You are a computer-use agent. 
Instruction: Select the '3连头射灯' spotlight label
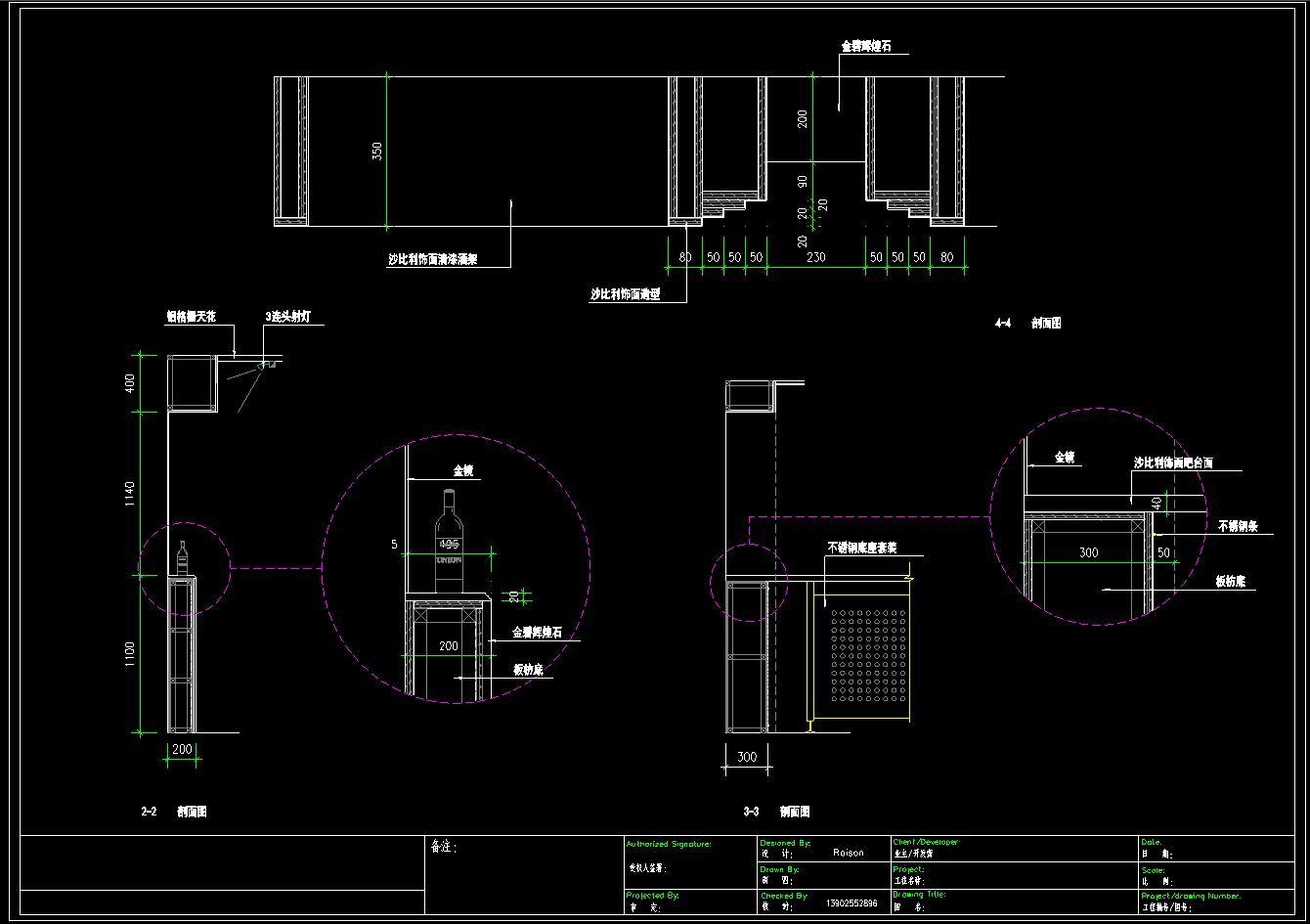coord(288,317)
